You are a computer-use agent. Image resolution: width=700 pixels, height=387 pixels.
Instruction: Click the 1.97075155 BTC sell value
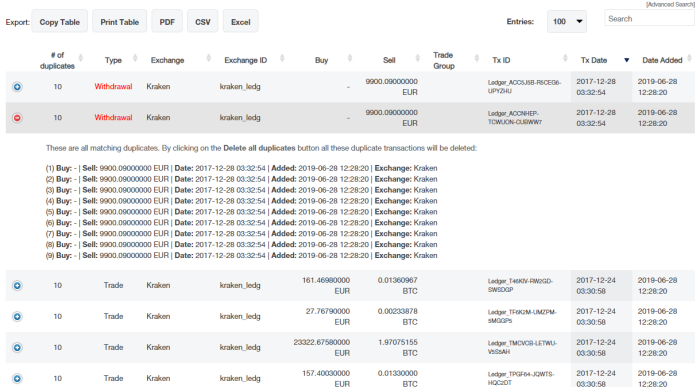click(x=397, y=348)
